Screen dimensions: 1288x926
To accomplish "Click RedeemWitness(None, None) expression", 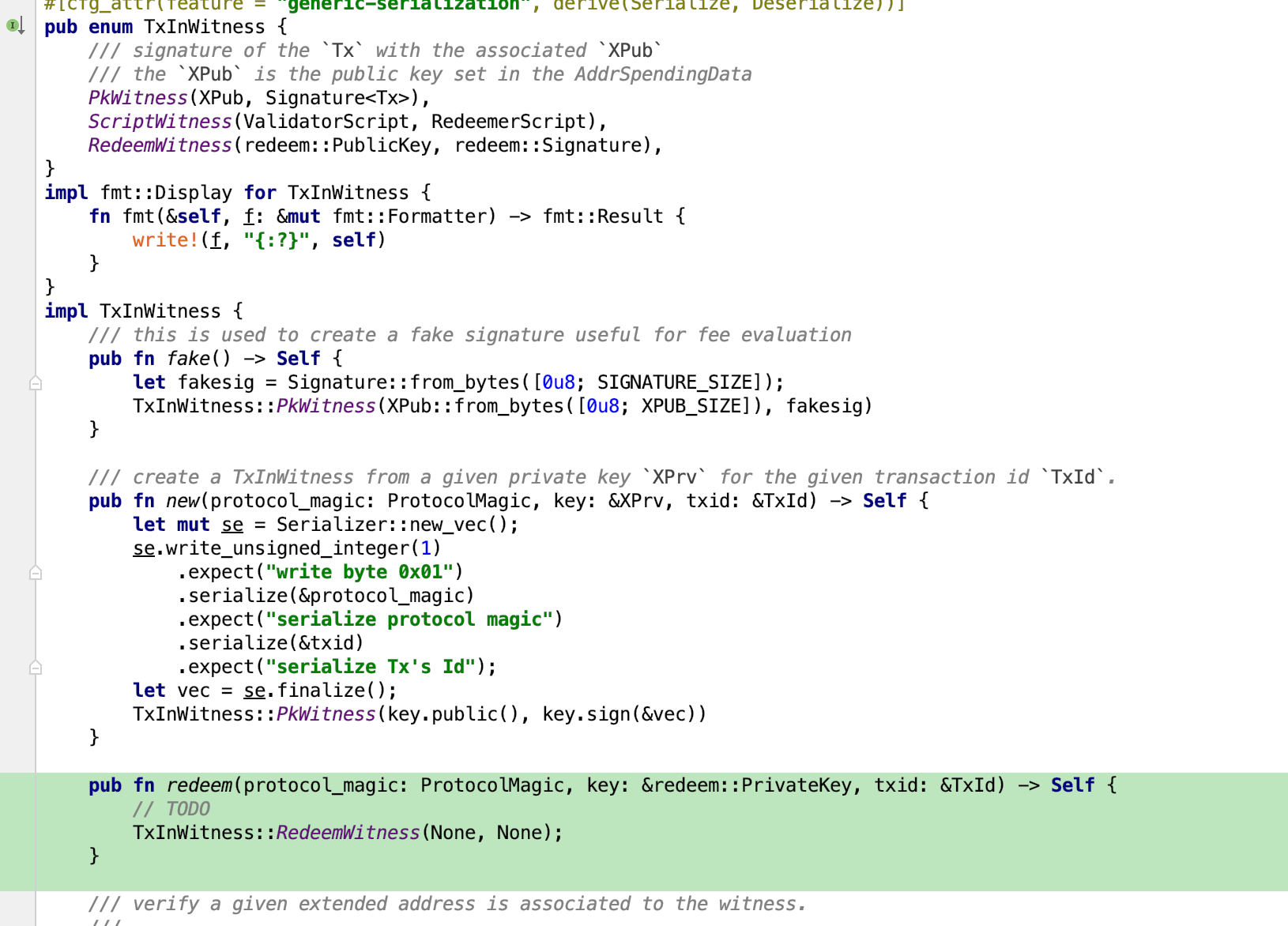I will click(414, 833).
